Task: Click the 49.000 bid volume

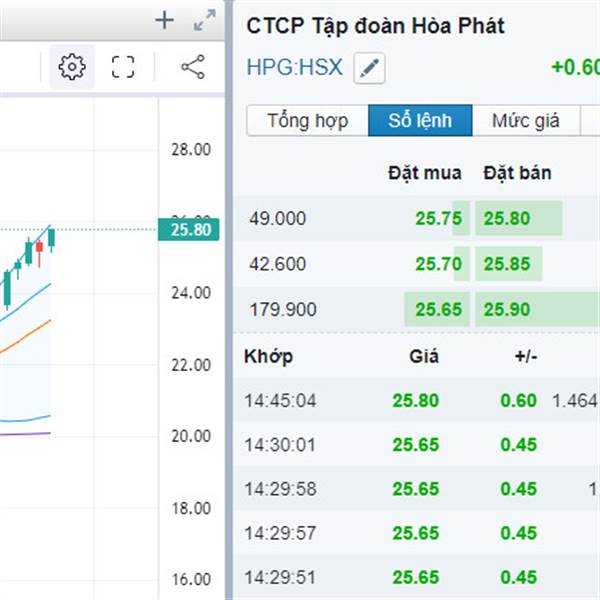Action: tap(277, 218)
